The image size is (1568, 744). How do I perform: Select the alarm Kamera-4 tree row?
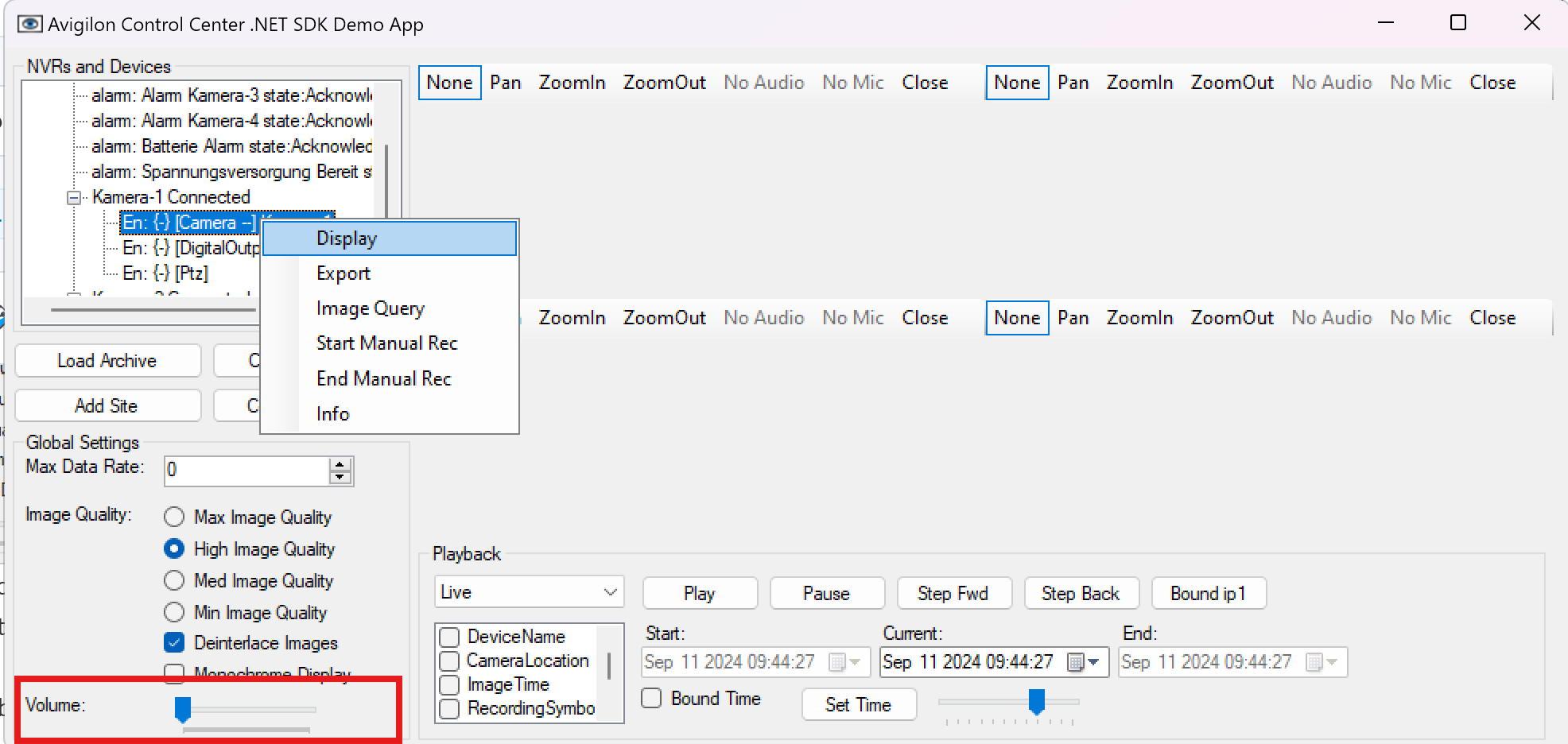(x=231, y=121)
